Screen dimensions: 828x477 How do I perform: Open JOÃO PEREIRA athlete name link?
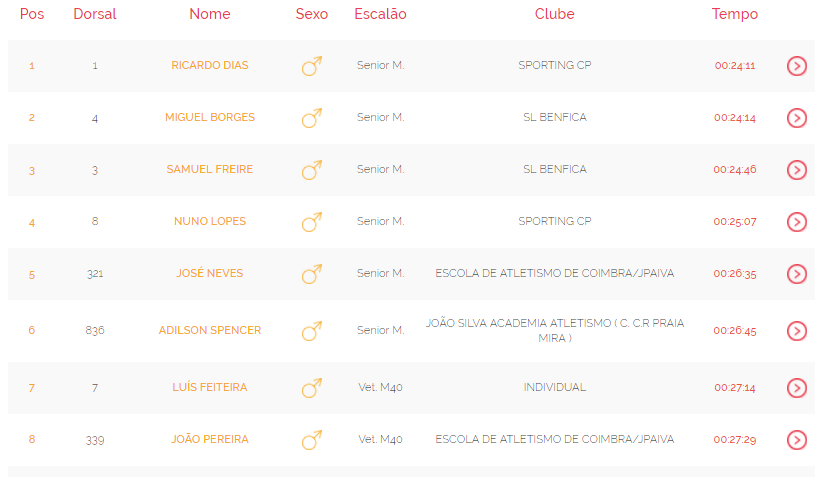pos(210,439)
